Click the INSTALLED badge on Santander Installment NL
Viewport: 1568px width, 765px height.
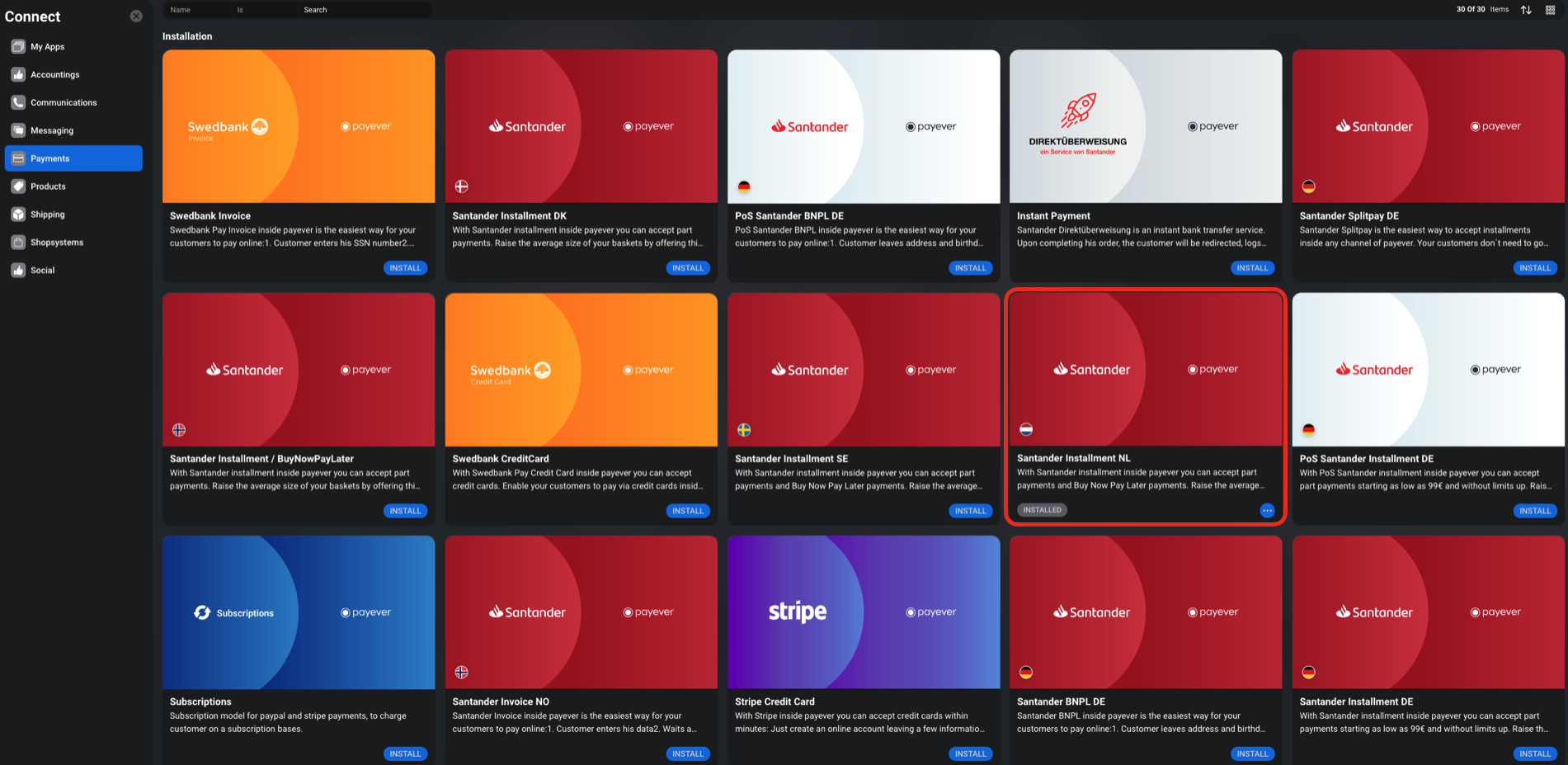(x=1042, y=510)
